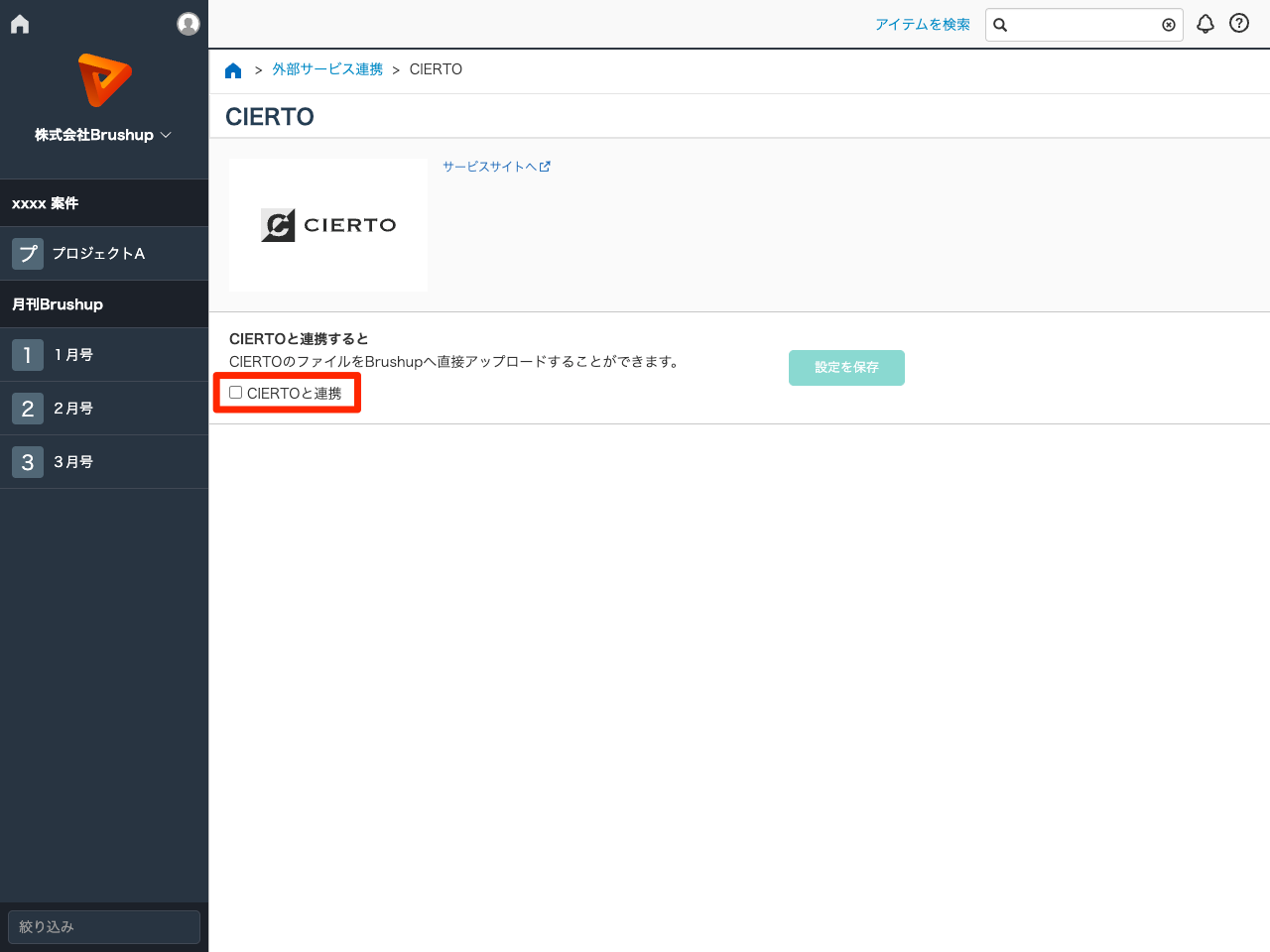Click the 月刊Brushup group header
Screen dimensions: 1270x952
104,304
